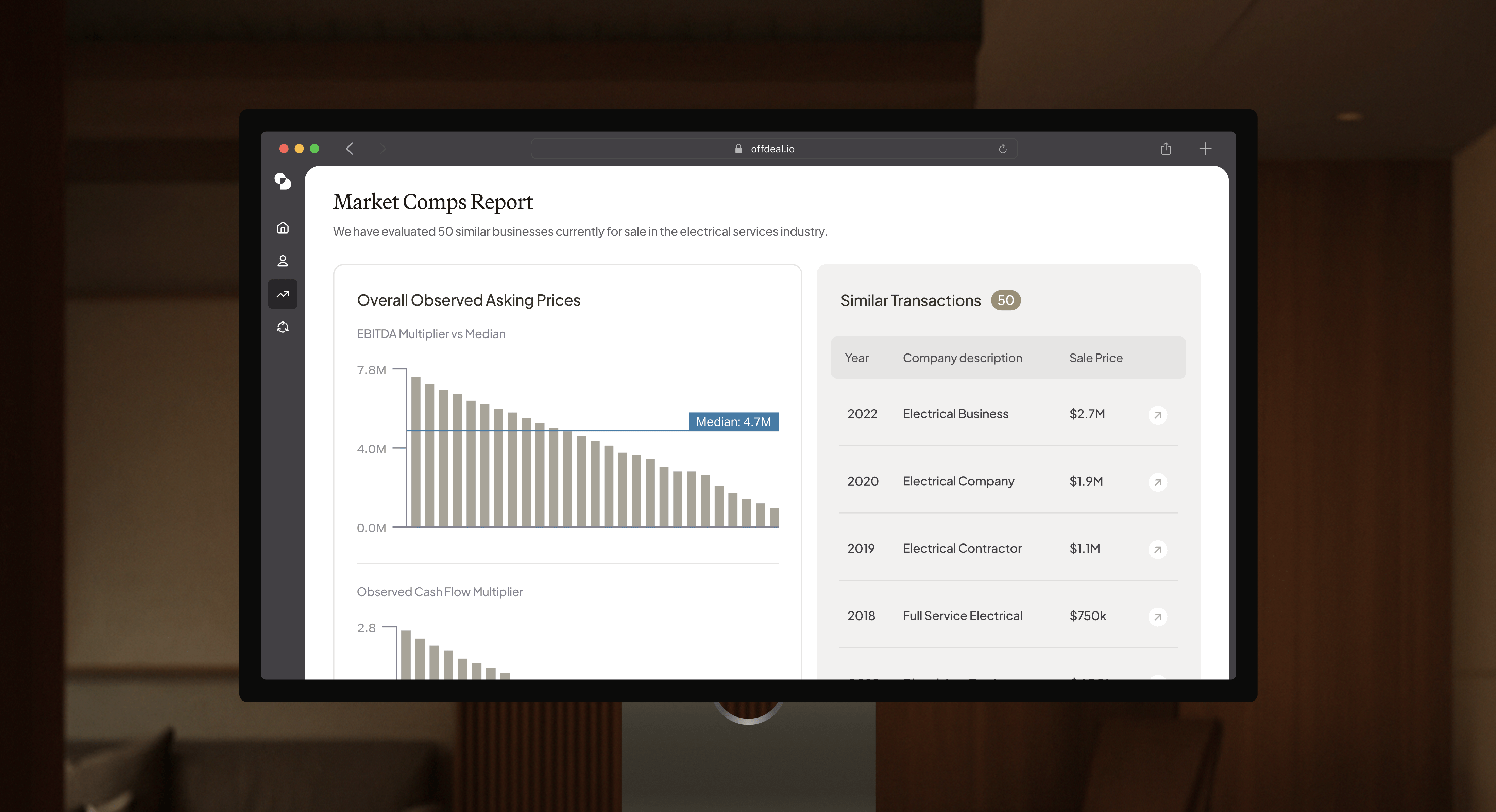
Task: Click the Year column header
Action: [x=856, y=358]
